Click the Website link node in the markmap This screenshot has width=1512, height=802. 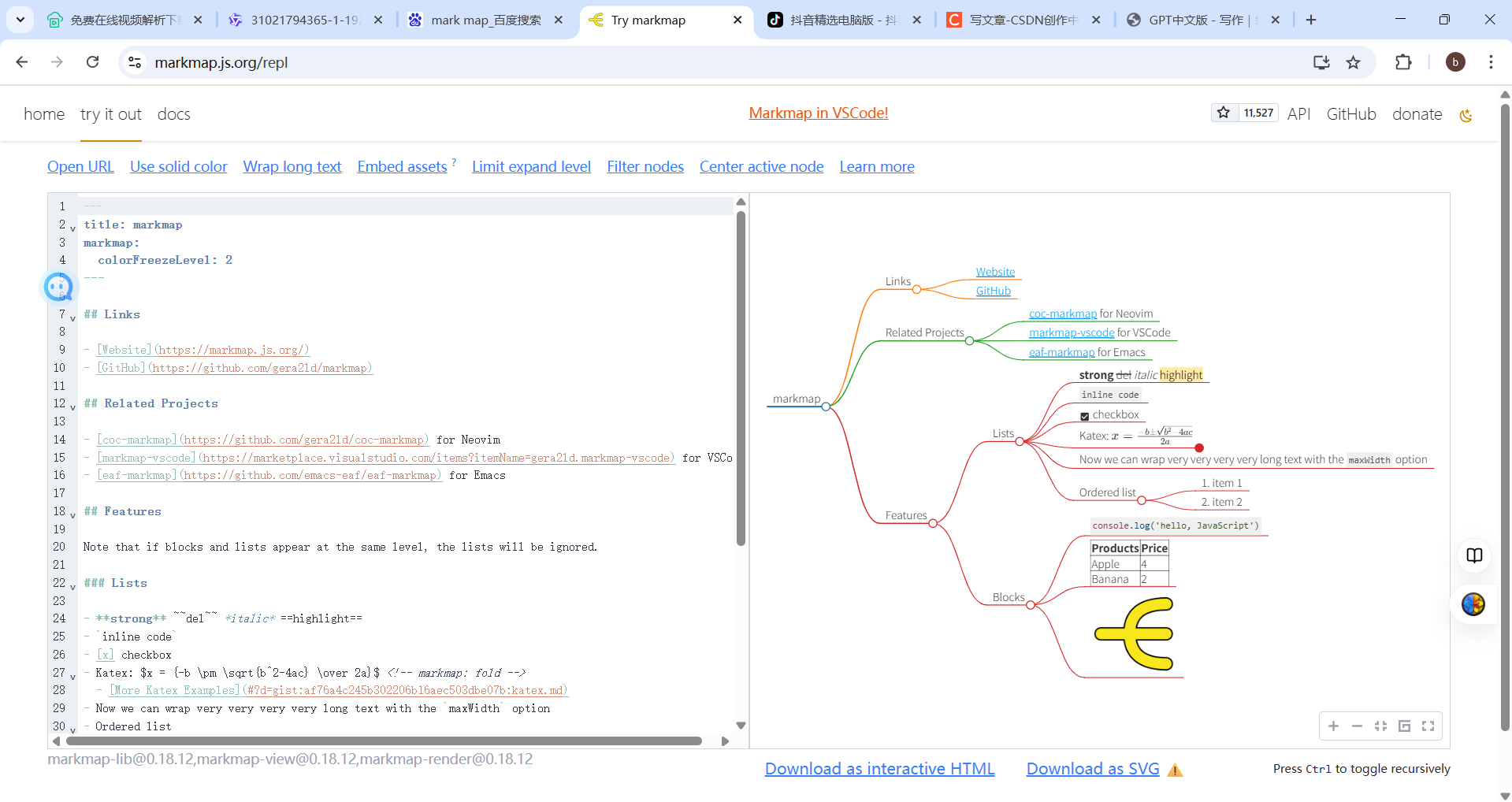click(995, 272)
